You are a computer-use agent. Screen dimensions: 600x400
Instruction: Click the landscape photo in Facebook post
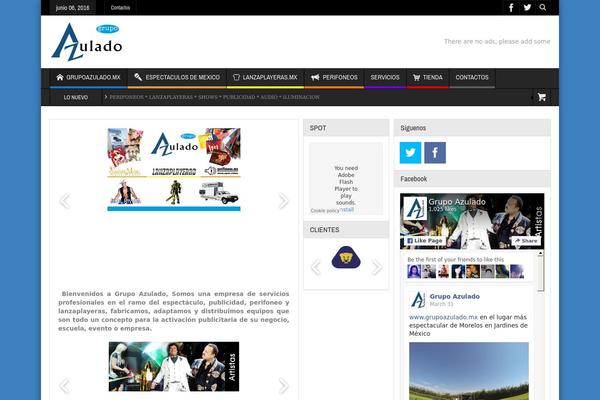[x=469, y=371]
